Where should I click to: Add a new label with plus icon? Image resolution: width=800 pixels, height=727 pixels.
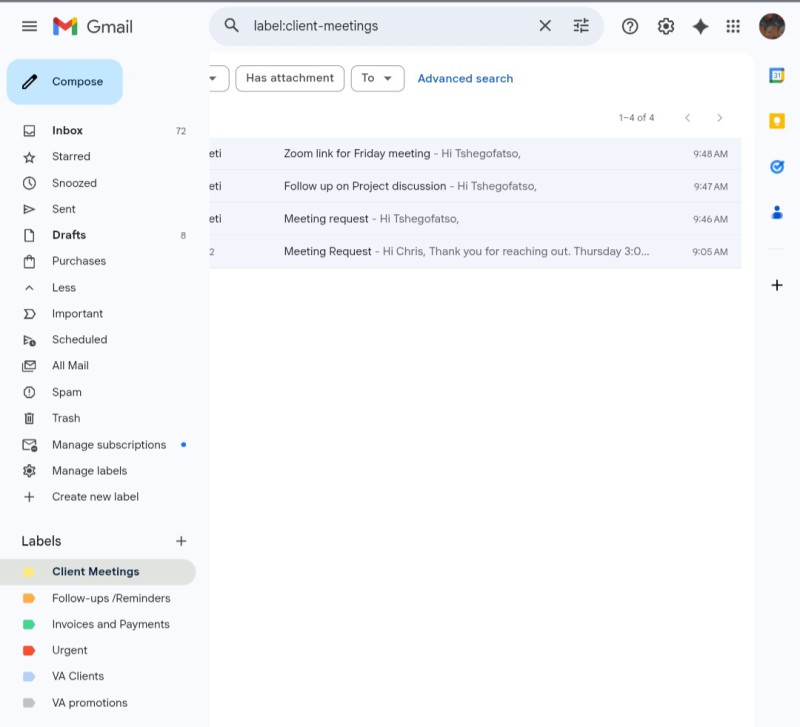point(181,541)
